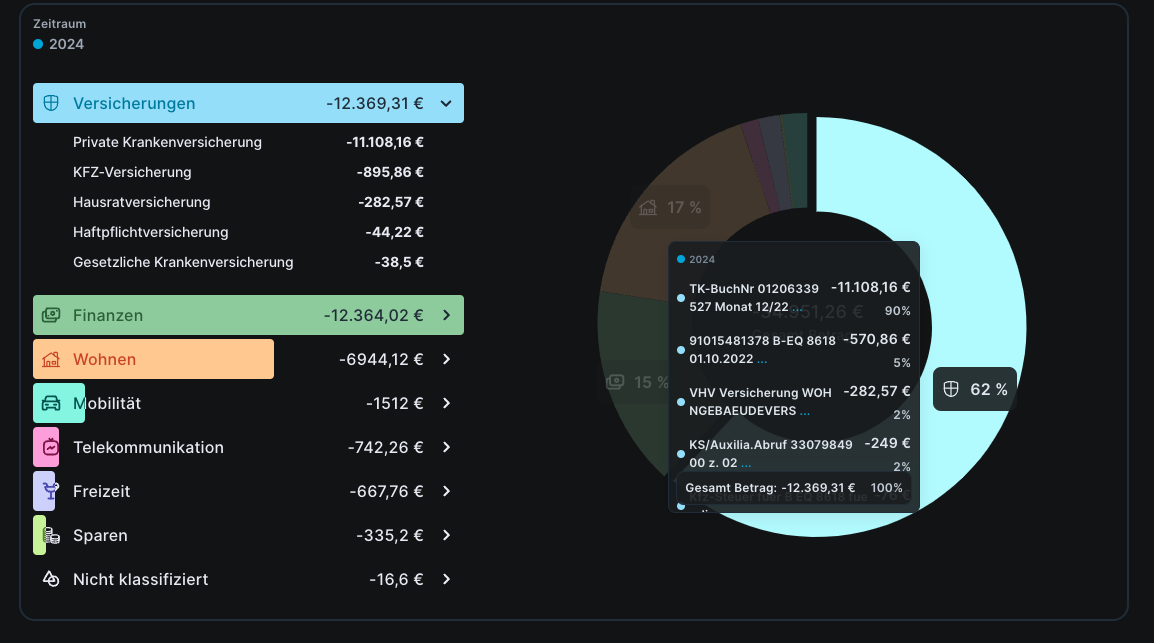Click the Wohnen house icon
The height and width of the screenshot is (643, 1154).
[x=52, y=359]
